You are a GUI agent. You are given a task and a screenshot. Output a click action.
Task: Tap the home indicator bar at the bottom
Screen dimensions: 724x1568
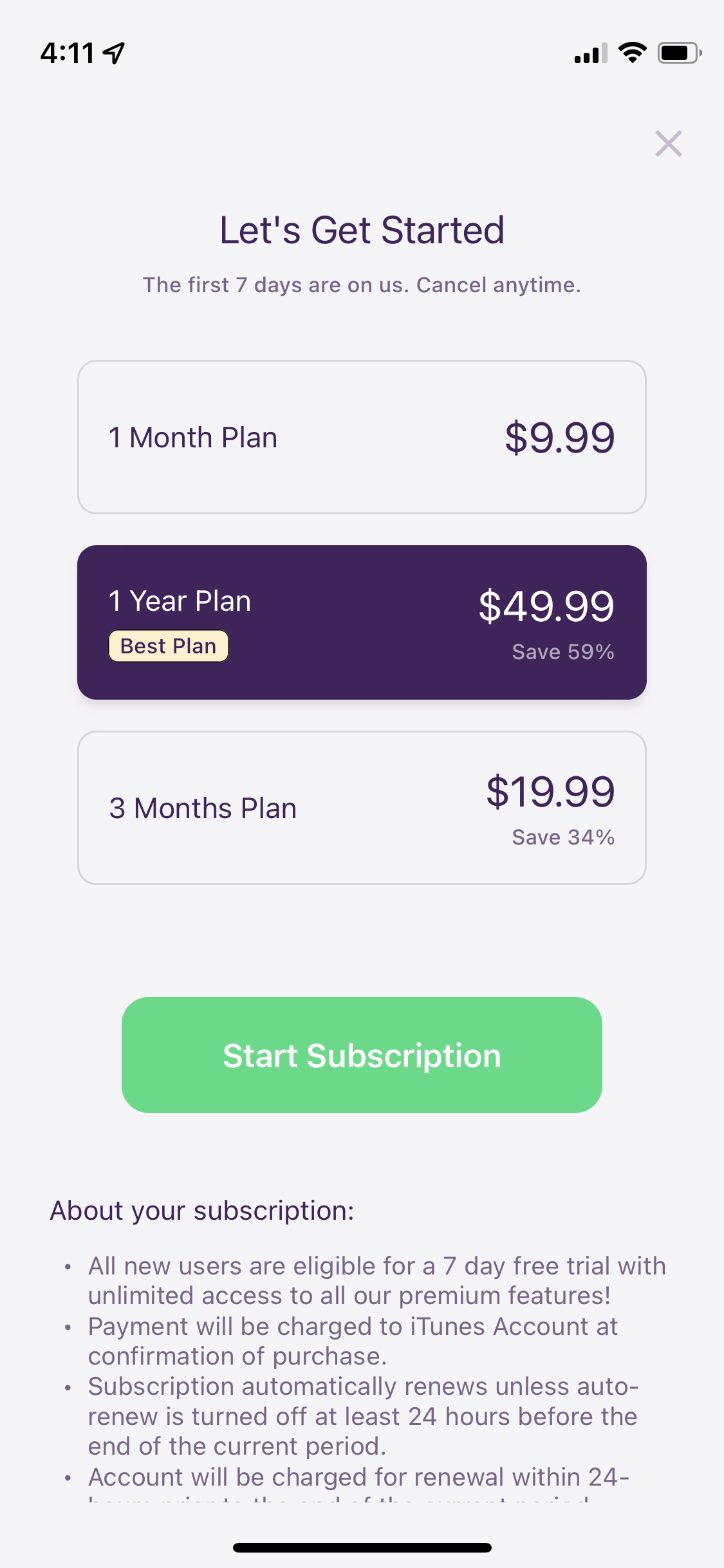[362, 1547]
